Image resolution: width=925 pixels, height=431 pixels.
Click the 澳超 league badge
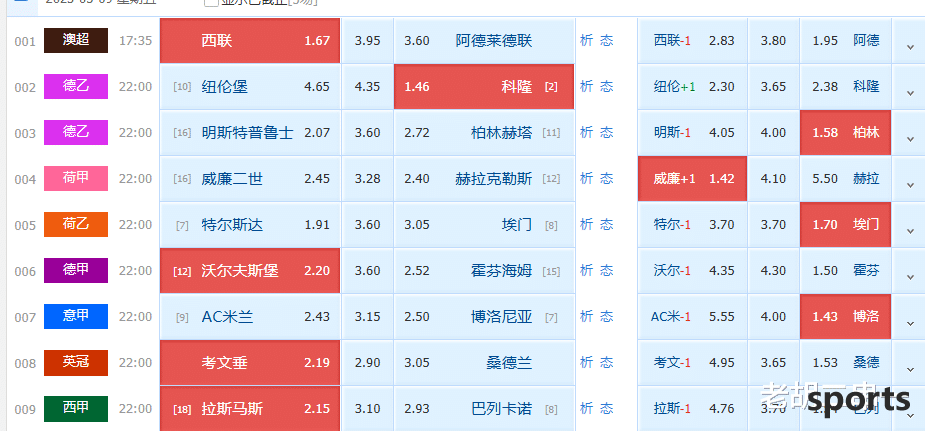tap(76, 41)
